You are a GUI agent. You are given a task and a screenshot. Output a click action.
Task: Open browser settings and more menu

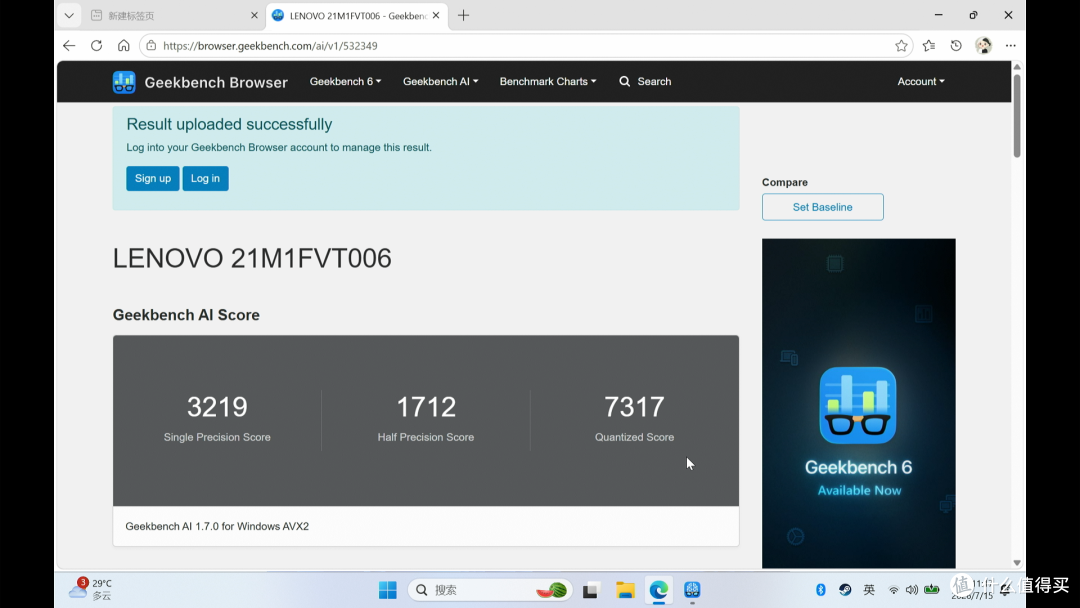[x=1010, y=45]
